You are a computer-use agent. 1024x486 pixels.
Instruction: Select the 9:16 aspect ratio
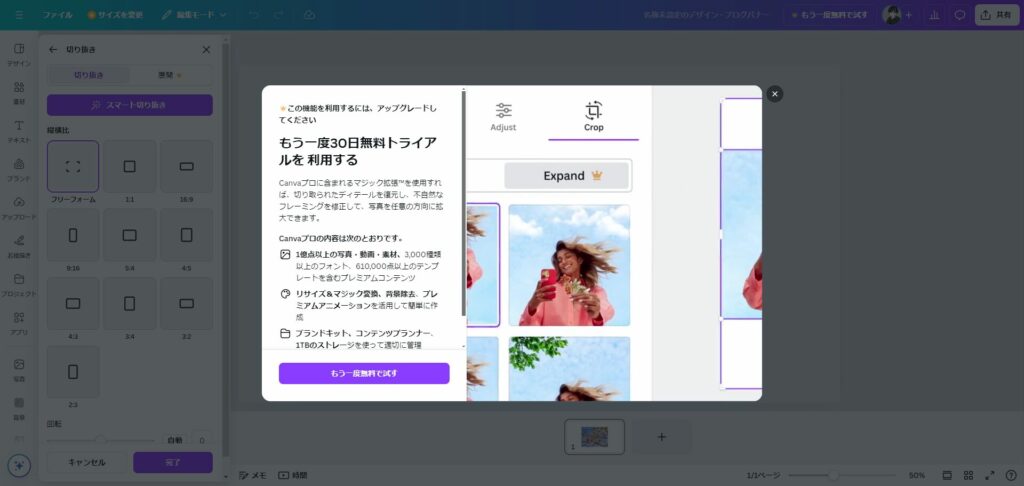pos(73,235)
